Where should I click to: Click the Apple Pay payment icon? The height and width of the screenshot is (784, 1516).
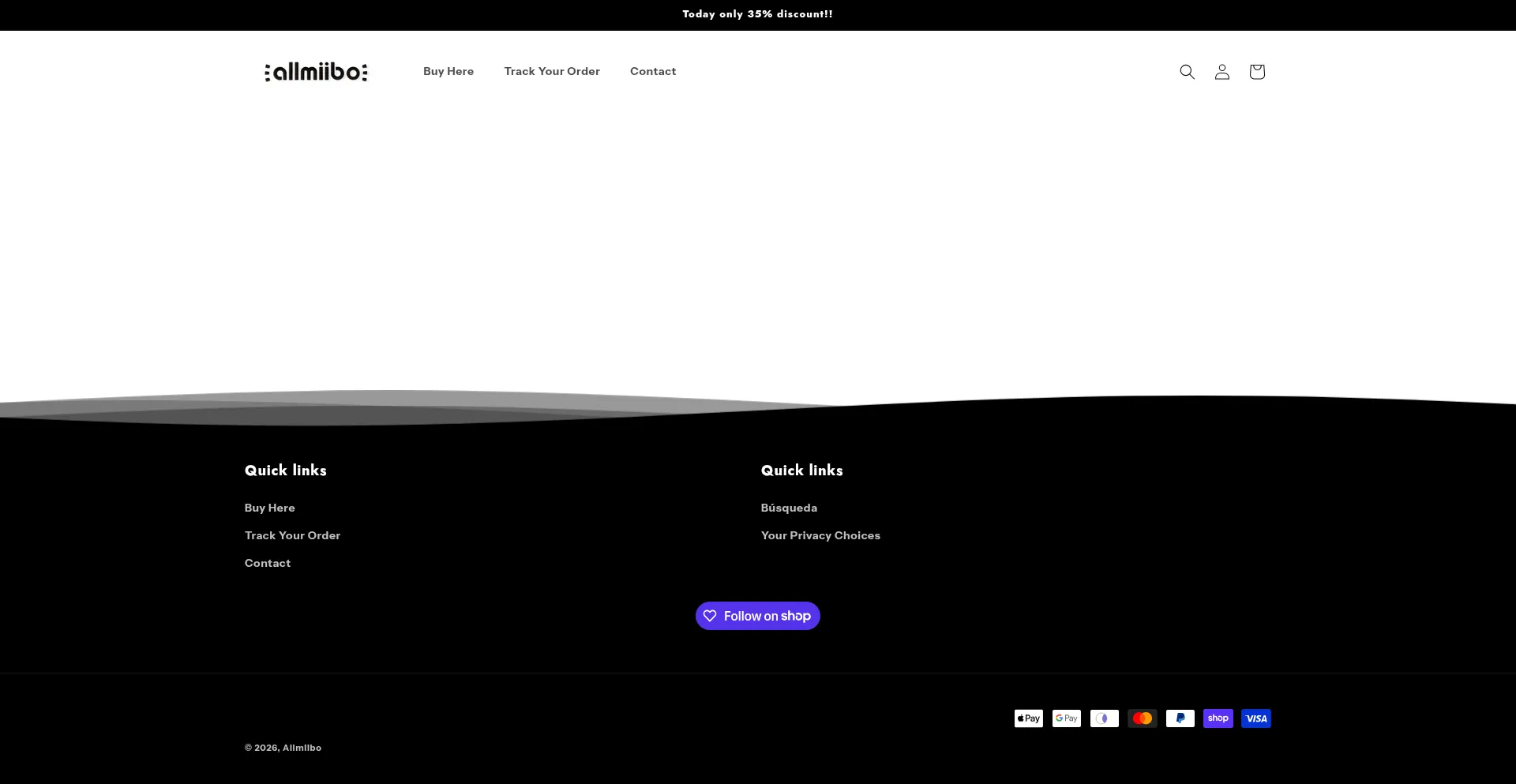[x=1028, y=718]
